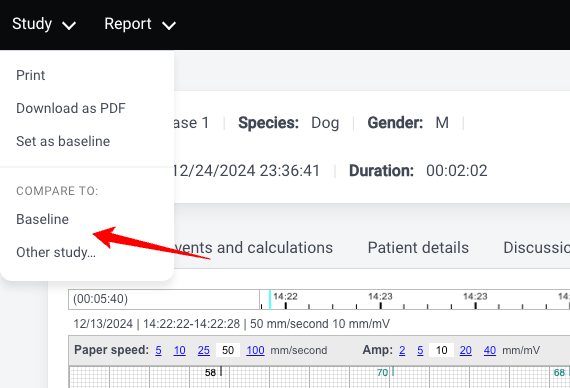The image size is (570, 388).
Task: Open the Report dropdown menu
Action: tap(140, 24)
